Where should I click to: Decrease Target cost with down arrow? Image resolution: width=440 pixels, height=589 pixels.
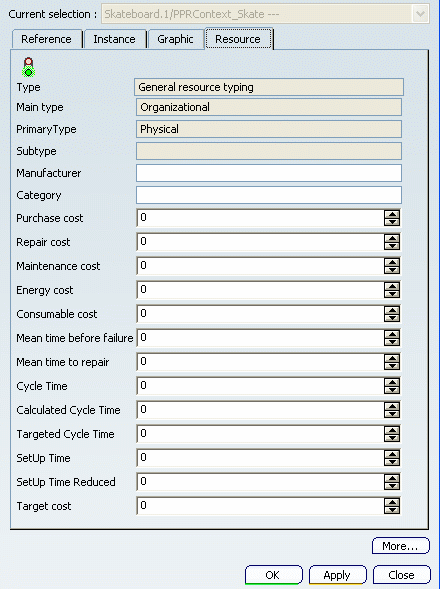[x=392, y=510]
